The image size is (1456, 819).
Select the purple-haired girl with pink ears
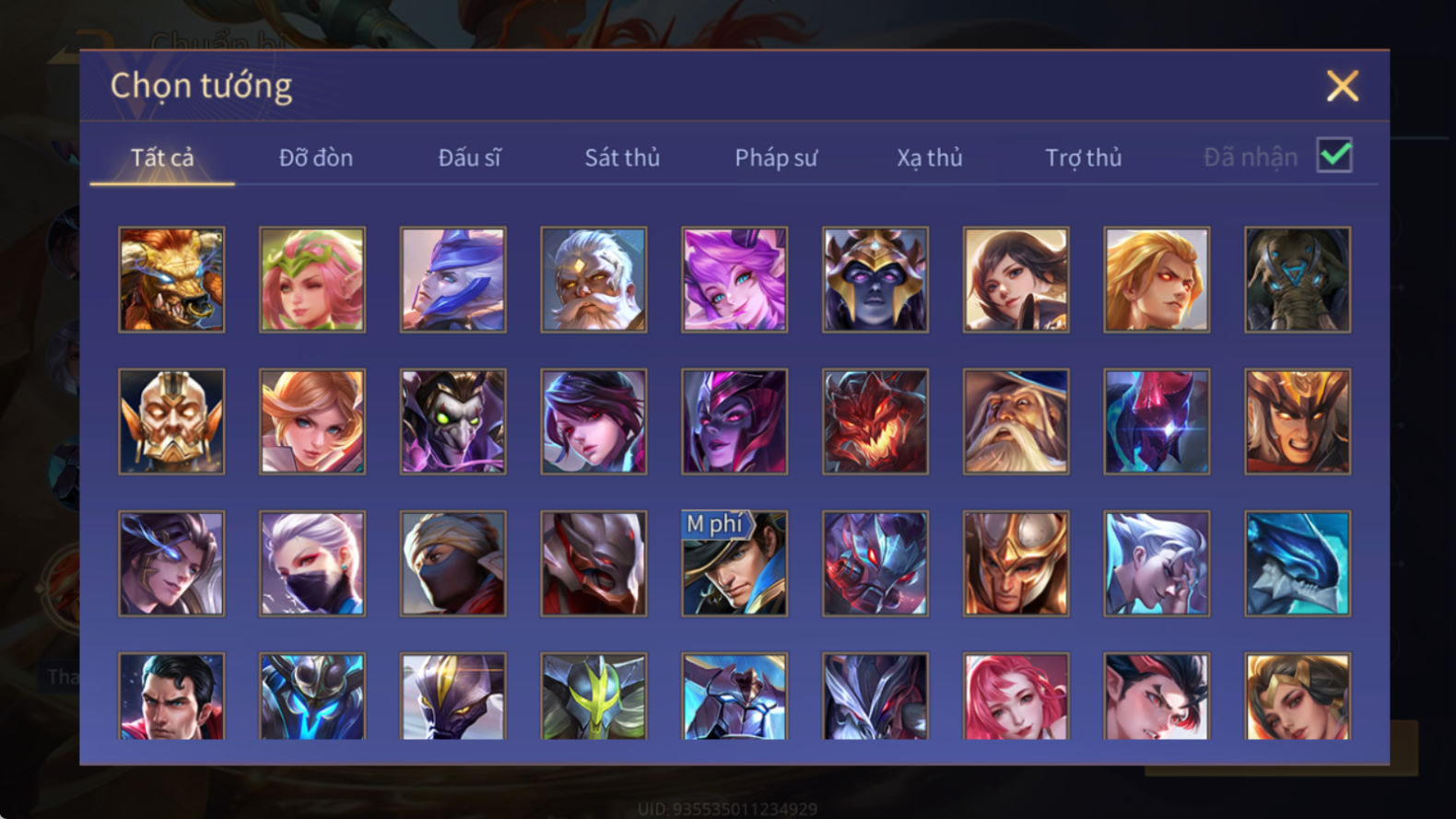point(734,280)
